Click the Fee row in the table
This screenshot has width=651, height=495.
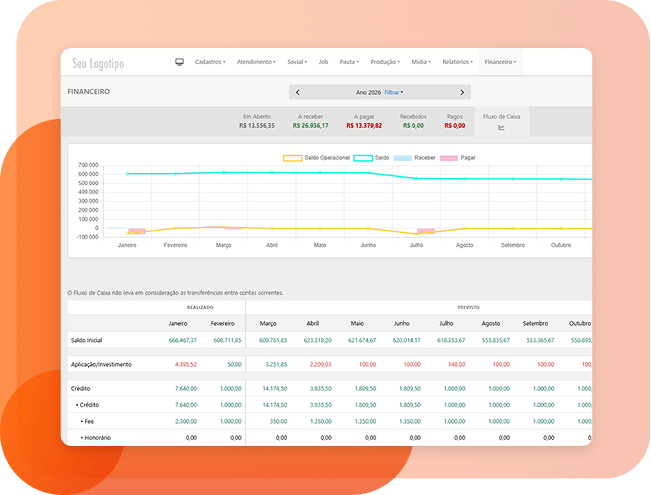point(89,422)
